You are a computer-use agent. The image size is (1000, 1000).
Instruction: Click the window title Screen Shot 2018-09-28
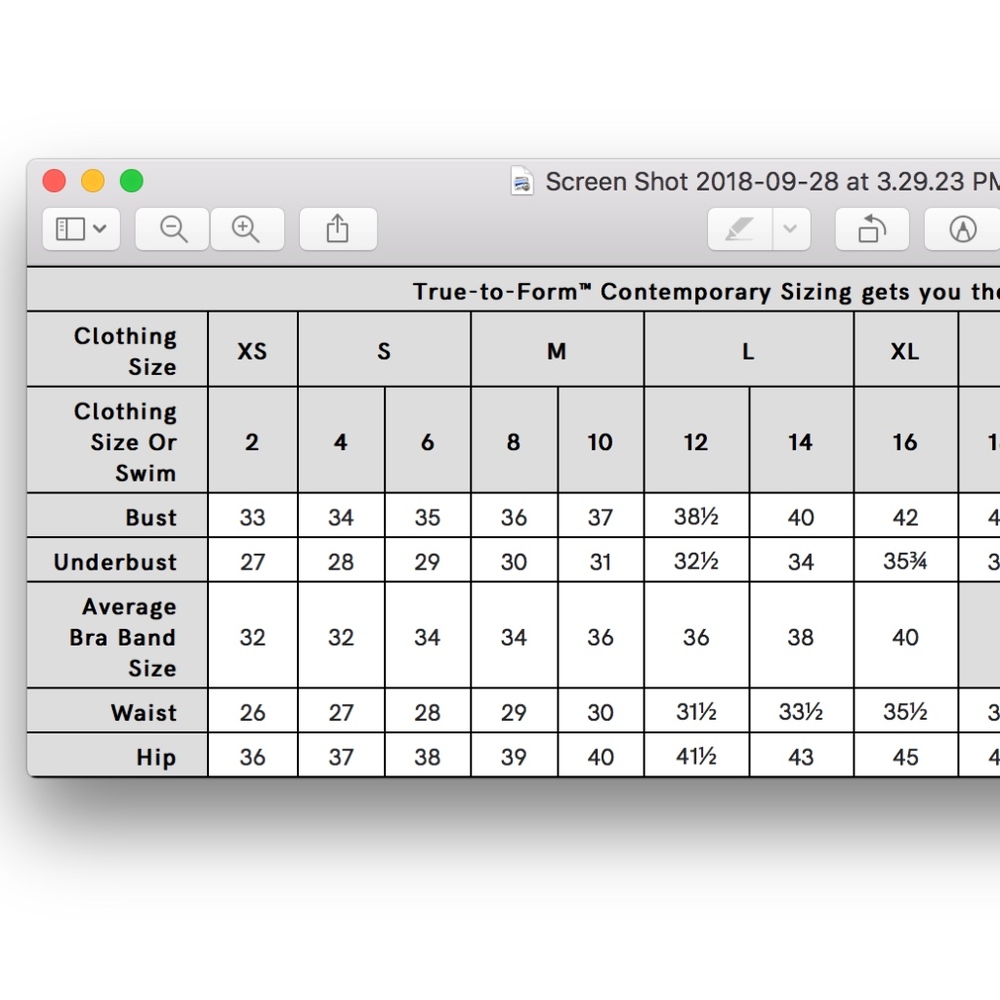point(773,182)
